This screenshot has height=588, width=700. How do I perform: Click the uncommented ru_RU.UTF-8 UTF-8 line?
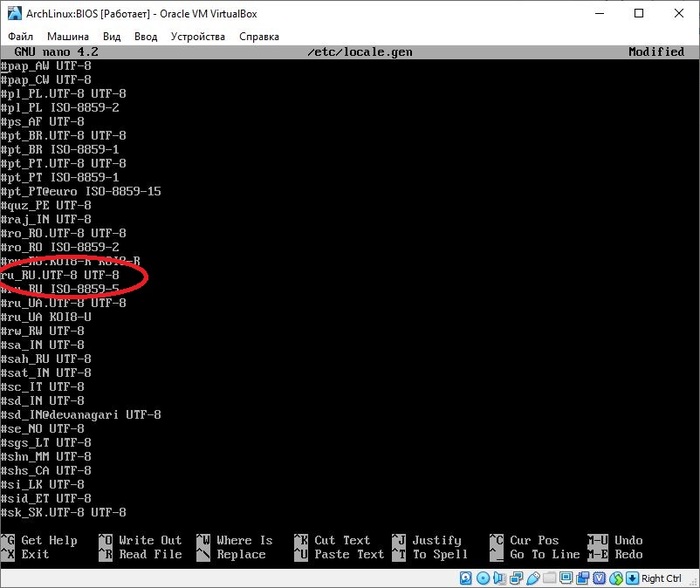pos(60,275)
